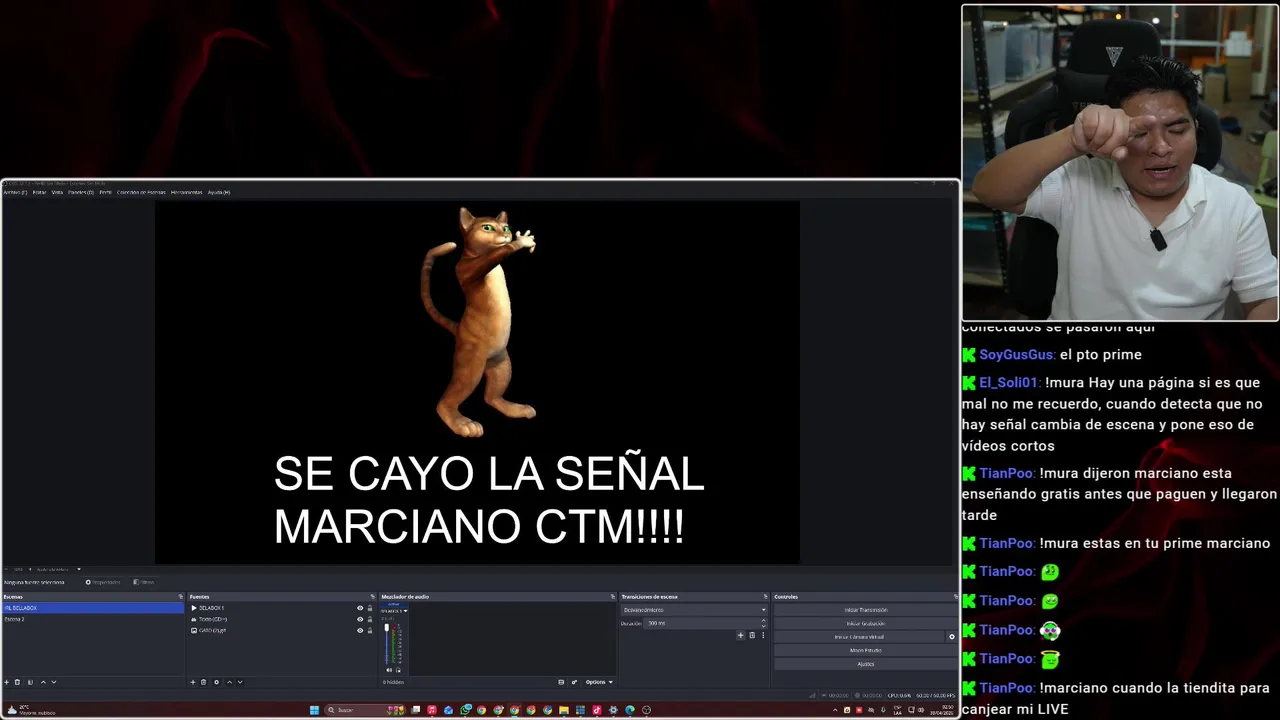The height and width of the screenshot is (720, 1280).
Task: Add a new scene in Escenas panel
Action: click(6, 682)
